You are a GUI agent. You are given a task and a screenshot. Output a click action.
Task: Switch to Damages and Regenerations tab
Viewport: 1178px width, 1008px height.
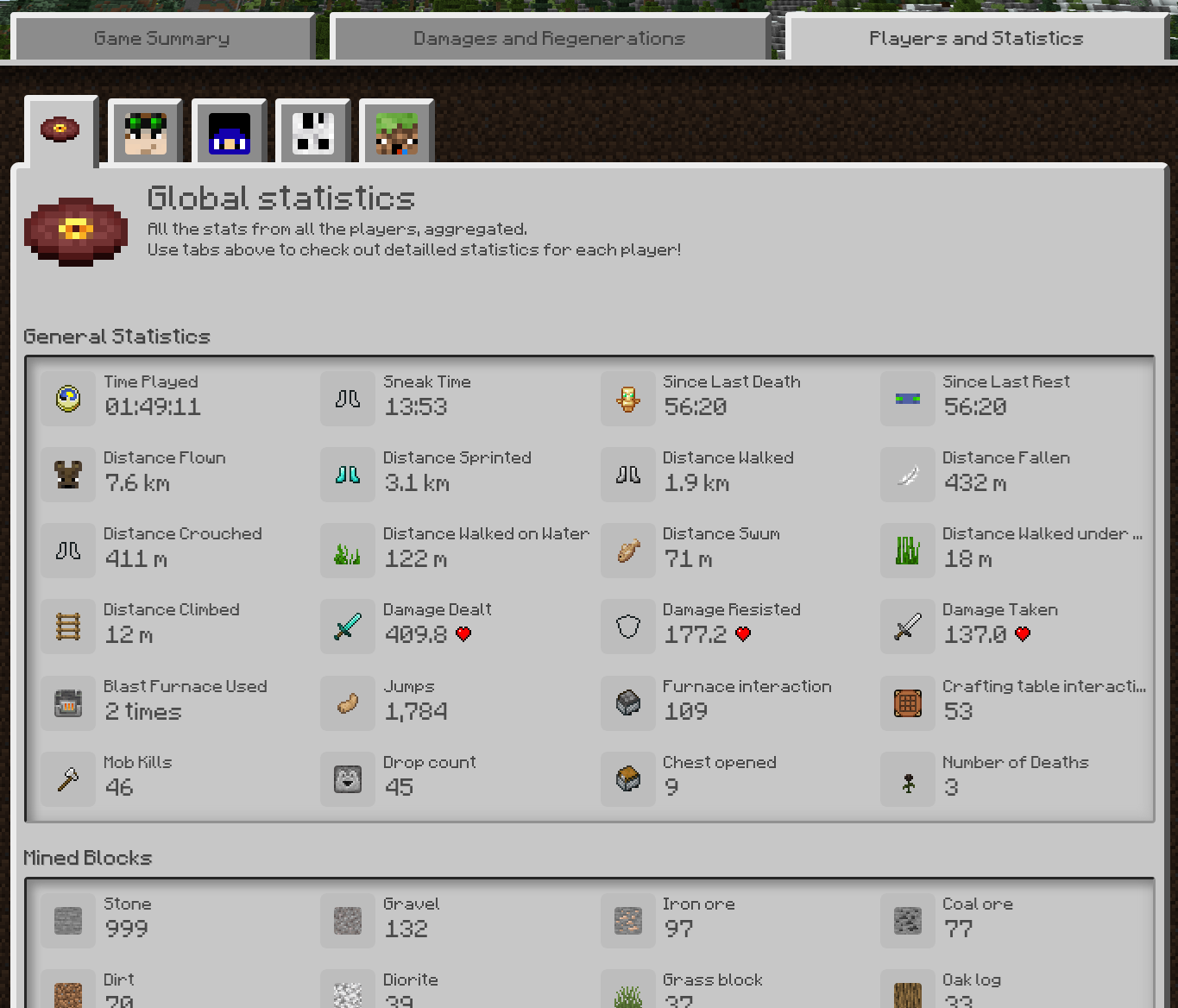point(549,39)
